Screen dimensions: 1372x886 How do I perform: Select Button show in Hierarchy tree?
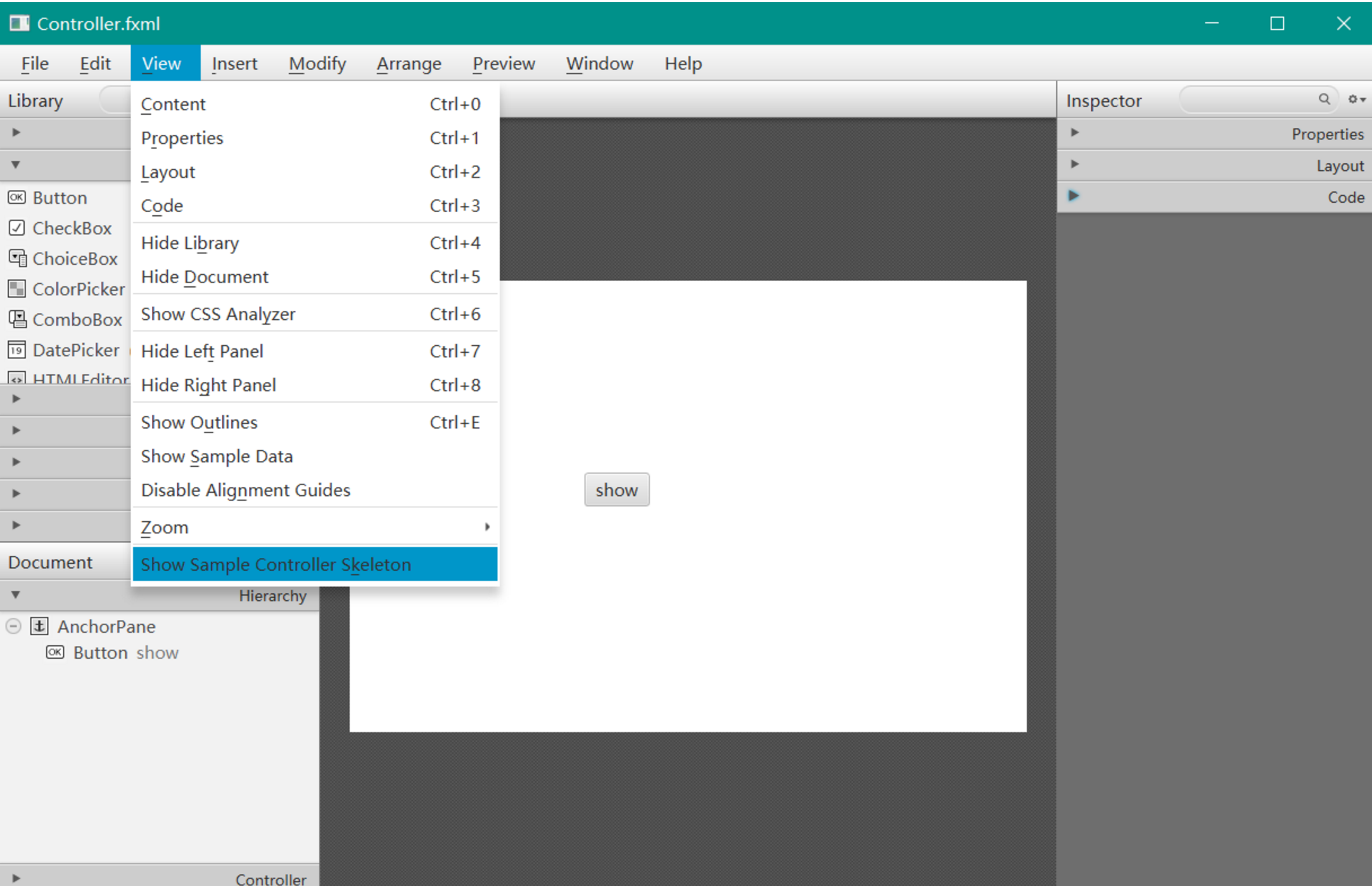[125, 653]
